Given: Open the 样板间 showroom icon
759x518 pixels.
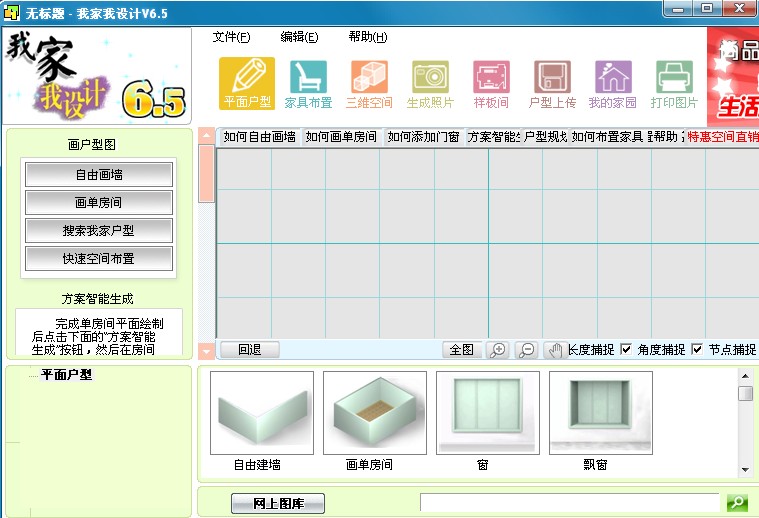Looking at the screenshot, I should [x=491, y=83].
